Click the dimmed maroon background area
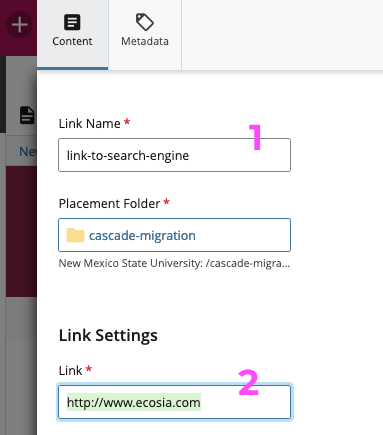This screenshot has width=383, height=435. pos(21,232)
